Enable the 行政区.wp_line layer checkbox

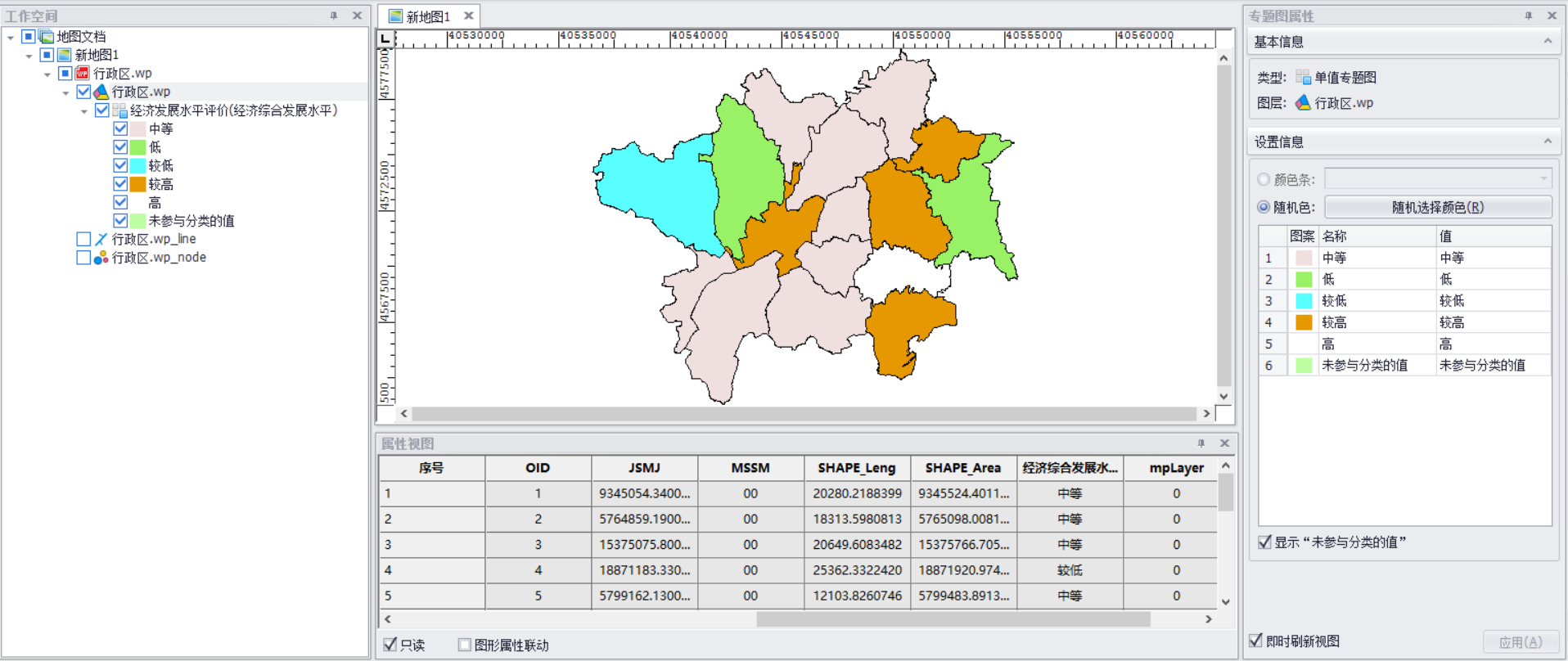(83, 239)
